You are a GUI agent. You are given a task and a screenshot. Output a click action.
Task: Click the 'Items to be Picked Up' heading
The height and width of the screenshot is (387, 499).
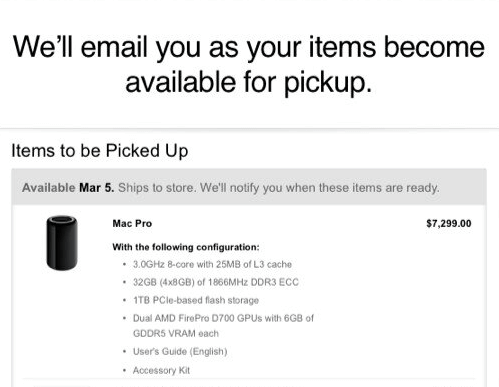coord(100,151)
